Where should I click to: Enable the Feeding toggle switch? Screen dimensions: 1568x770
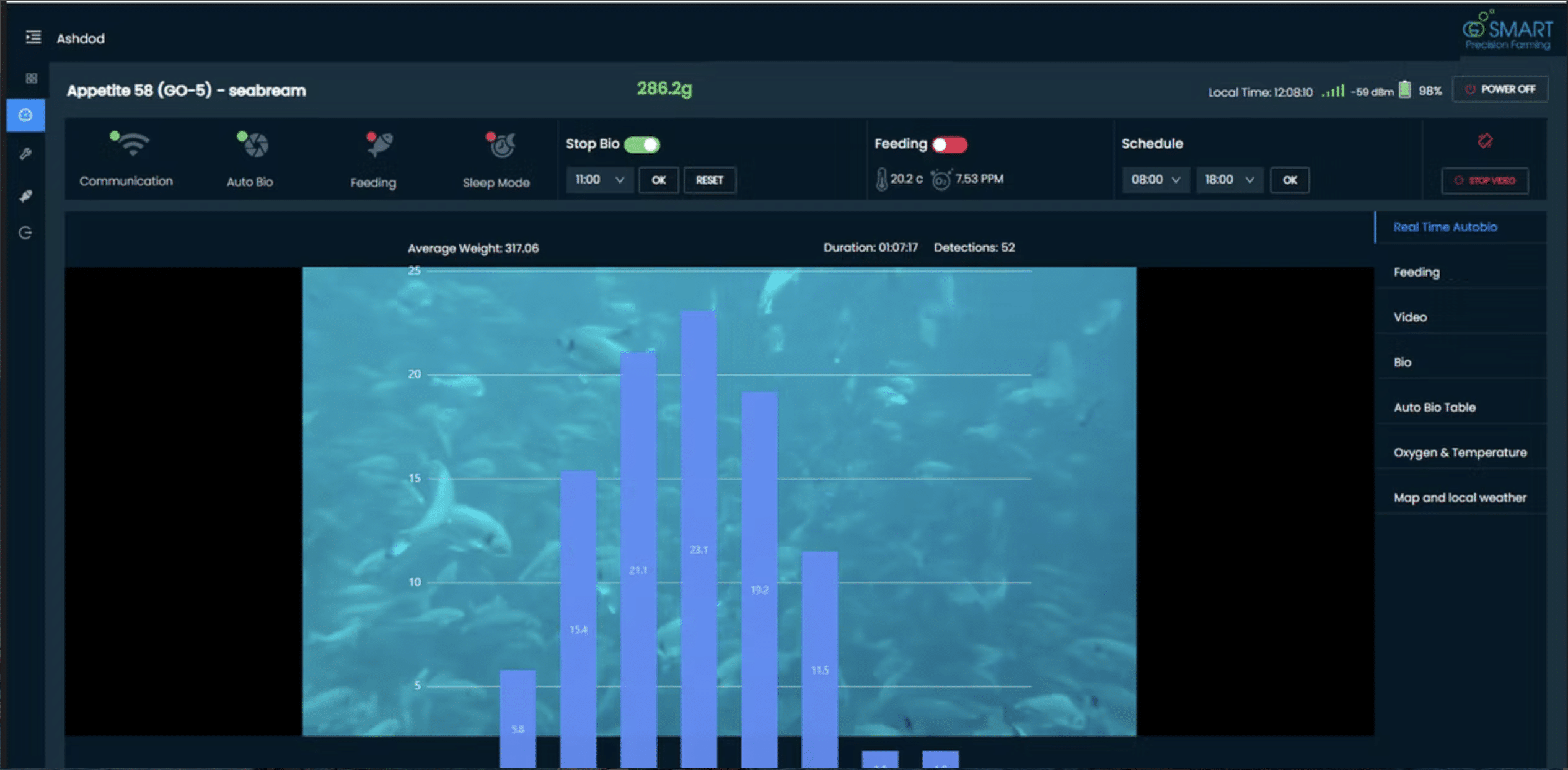tap(949, 145)
